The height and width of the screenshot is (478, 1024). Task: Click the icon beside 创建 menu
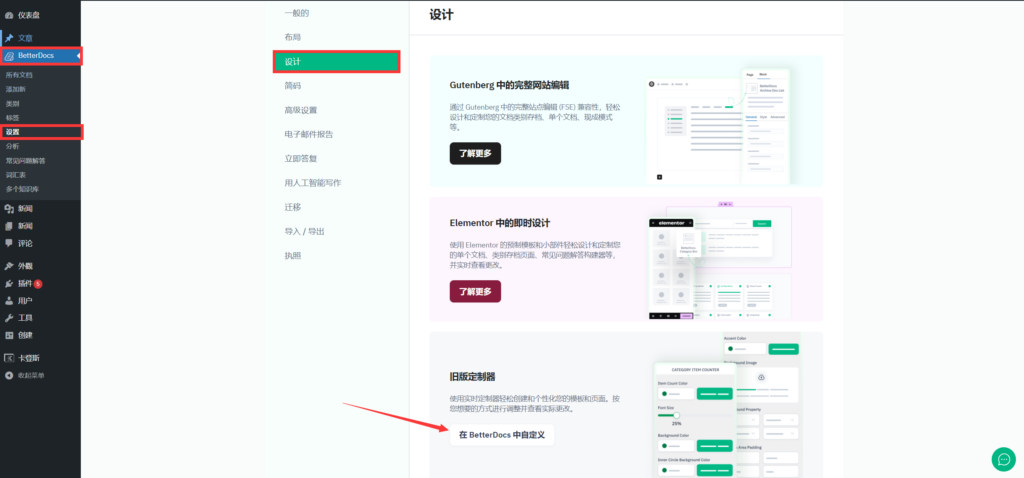9,335
